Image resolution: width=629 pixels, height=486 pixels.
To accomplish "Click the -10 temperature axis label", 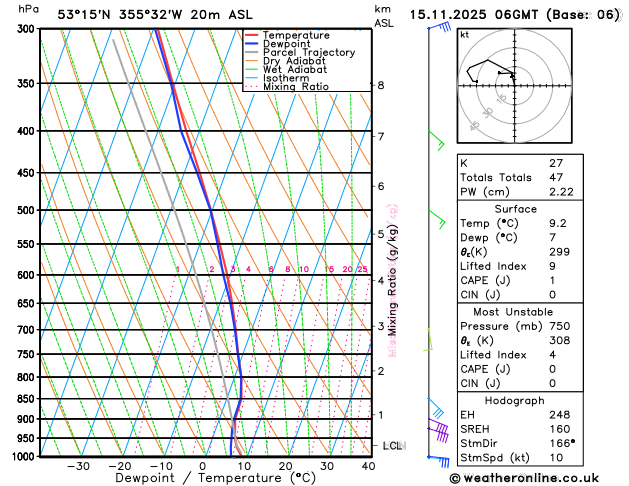I will [x=161, y=466].
